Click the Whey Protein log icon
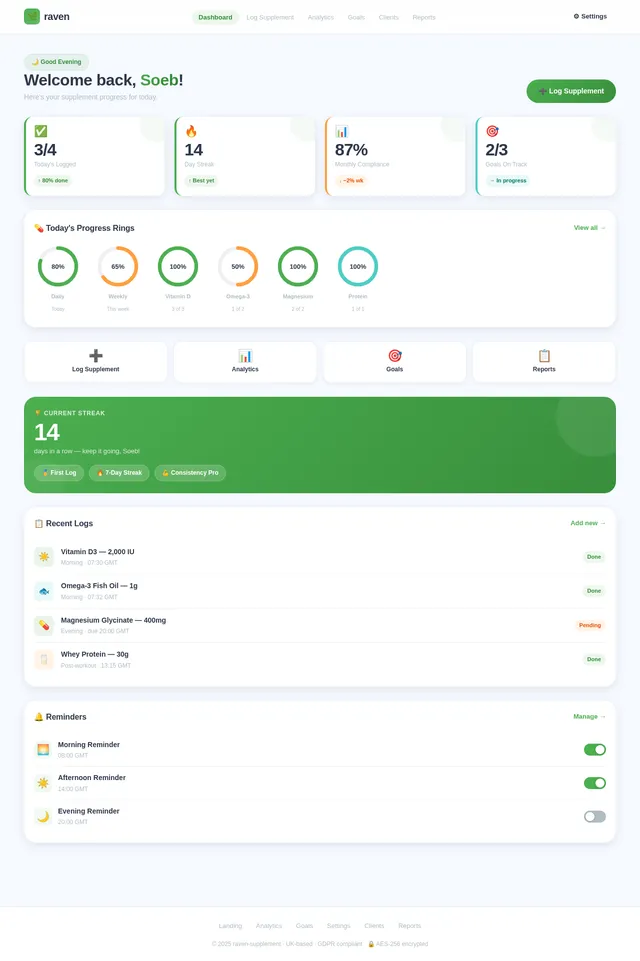The image size is (640, 961). 44,659
